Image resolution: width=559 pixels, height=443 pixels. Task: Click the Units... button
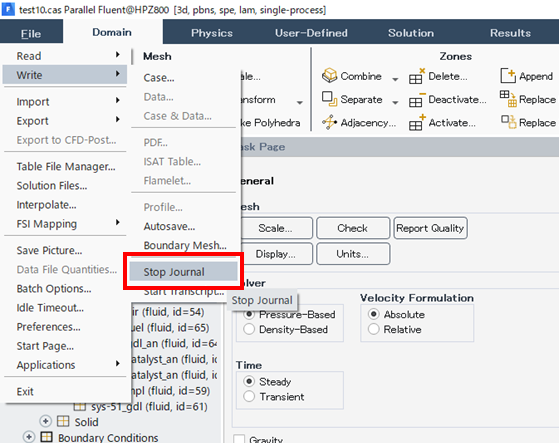(353, 254)
